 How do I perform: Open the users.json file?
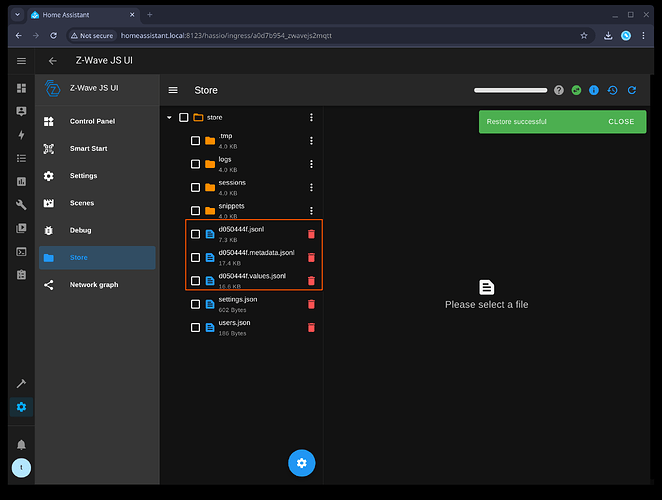pyautogui.click(x=234, y=323)
